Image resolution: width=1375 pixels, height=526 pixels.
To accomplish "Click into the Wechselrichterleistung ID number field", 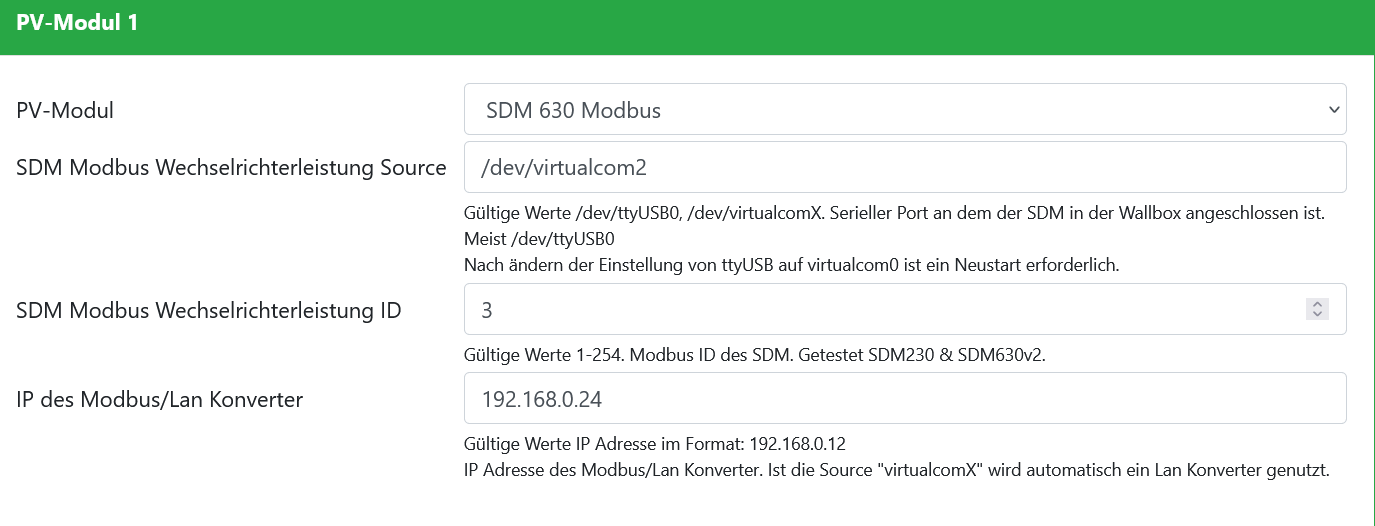I will [880, 309].
